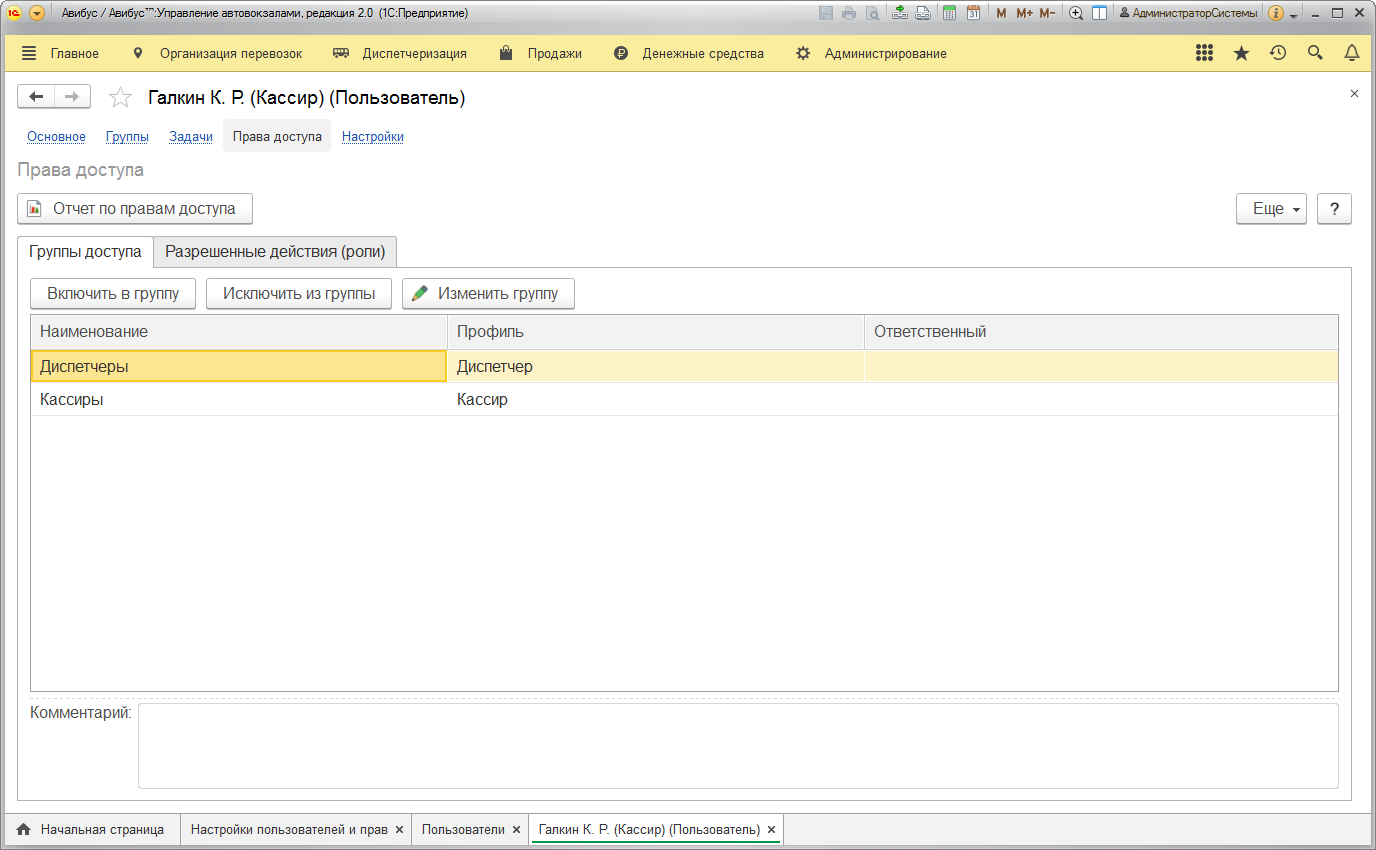Click the global search magnifier icon
This screenshot has height=850, width=1376.
[x=1315, y=53]
